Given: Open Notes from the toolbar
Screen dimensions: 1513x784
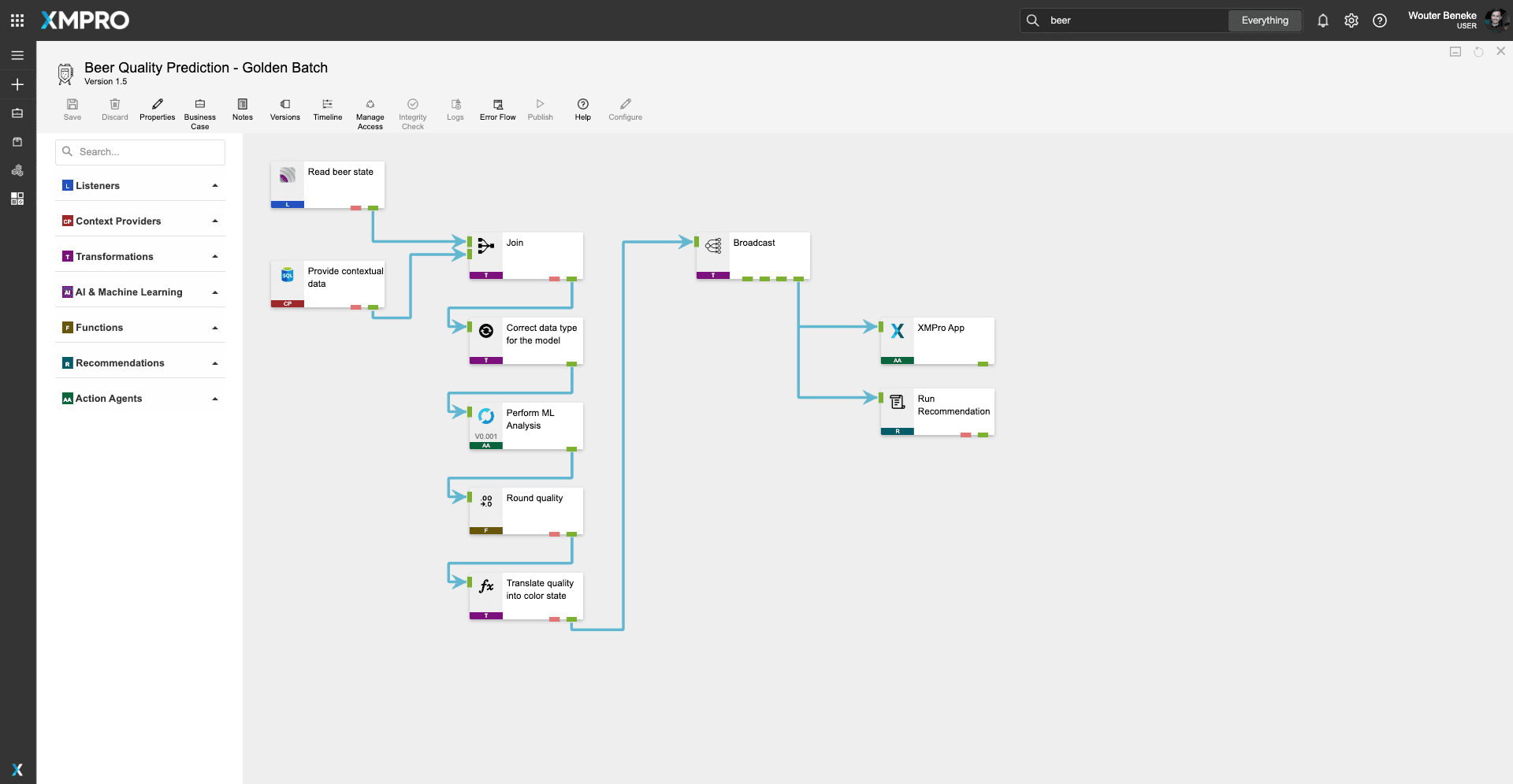Looking at the screenshot, I should click(242, 109).
